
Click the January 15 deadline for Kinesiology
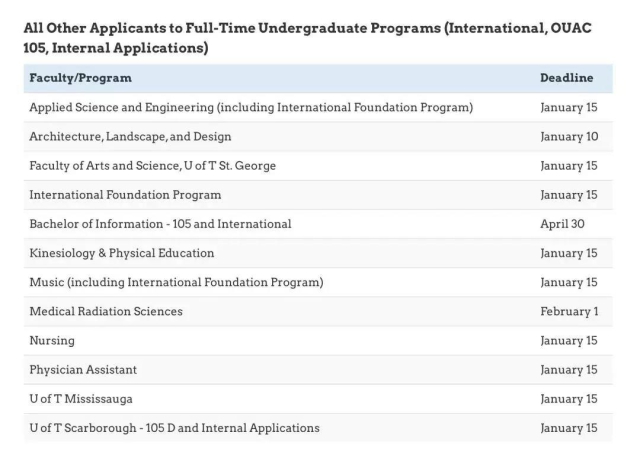[x=569, y=253]
